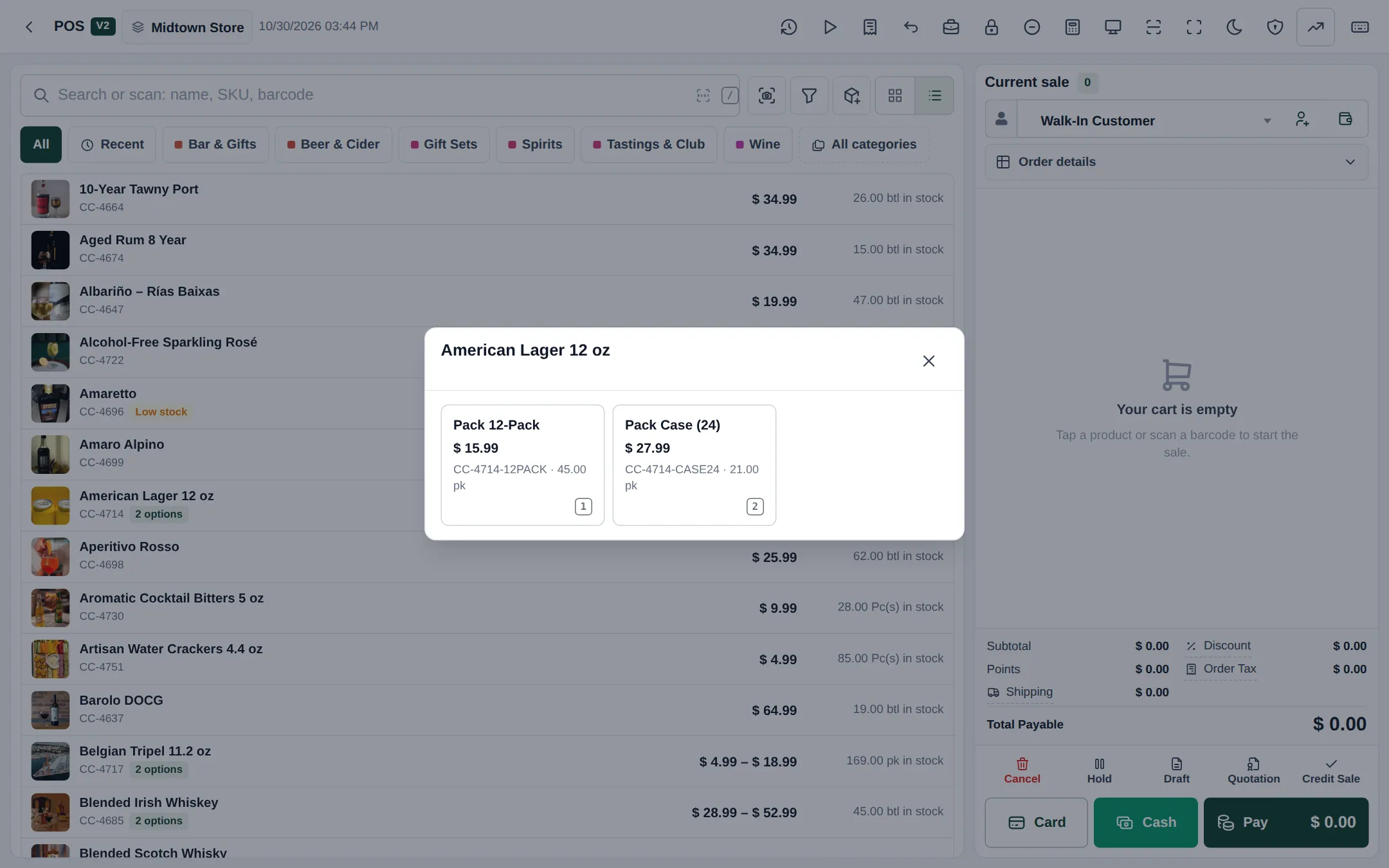1389x868 pixels.
Task: Click the return arrow icon in toolbar
Action: pyautogui.click(x=911, y=27)
